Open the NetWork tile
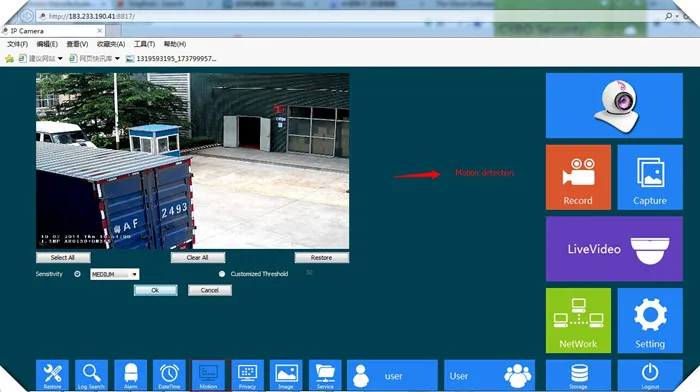 click(578, 320)
